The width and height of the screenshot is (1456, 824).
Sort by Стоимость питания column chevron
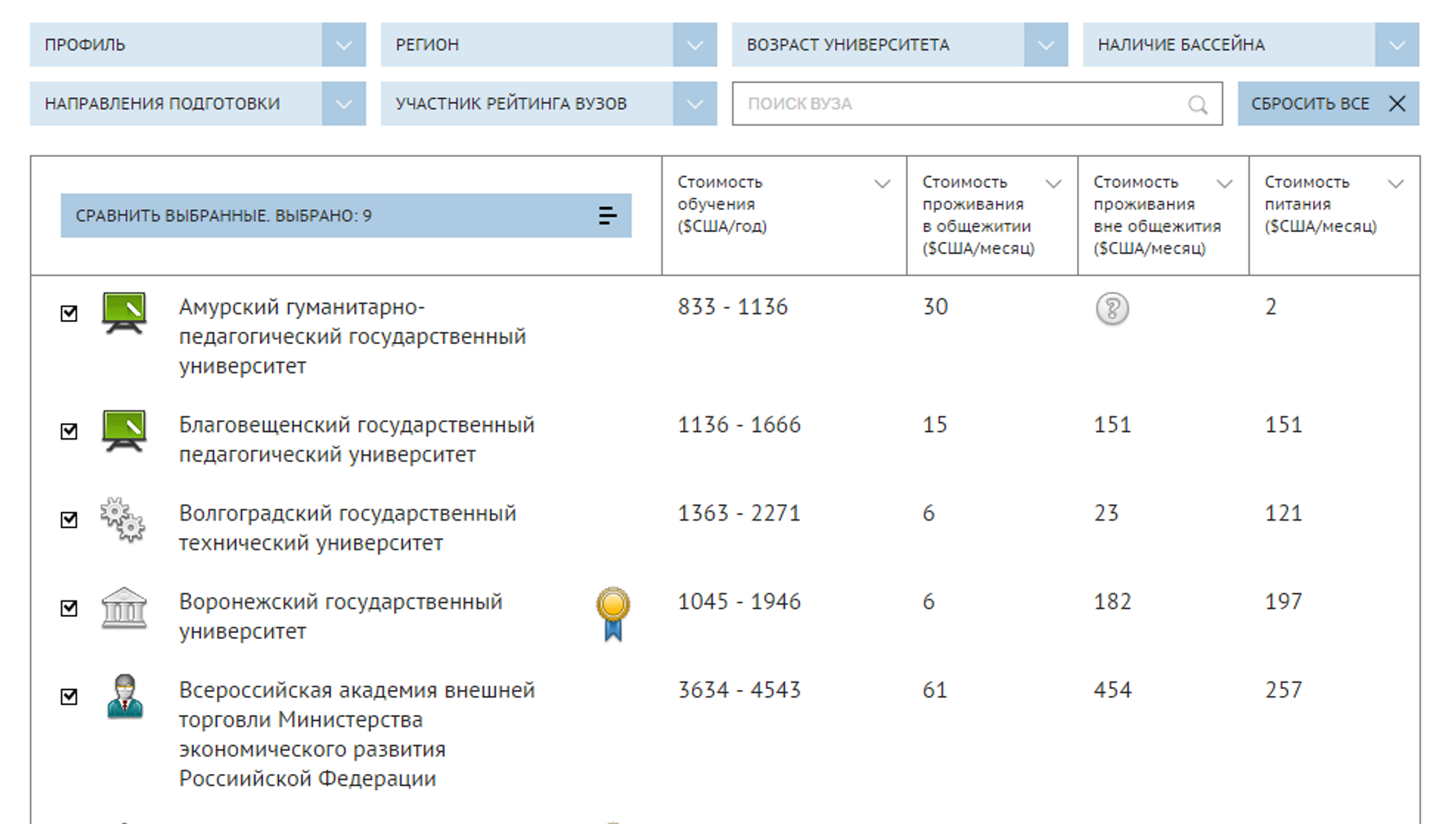(x=1395, y=184)
